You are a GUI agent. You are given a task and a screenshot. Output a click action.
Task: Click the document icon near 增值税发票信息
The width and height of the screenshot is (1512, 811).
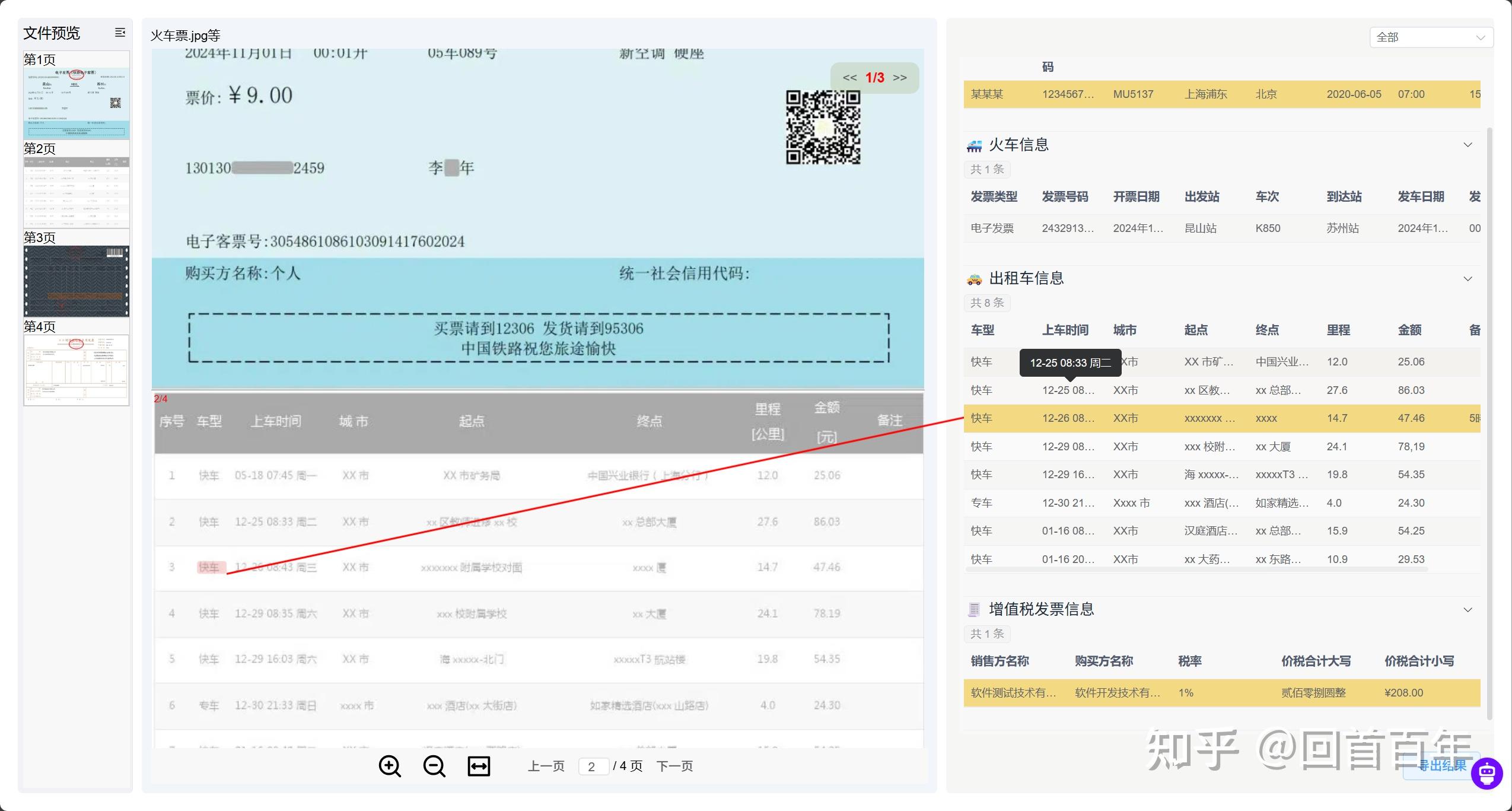click(x=973, y=609)
